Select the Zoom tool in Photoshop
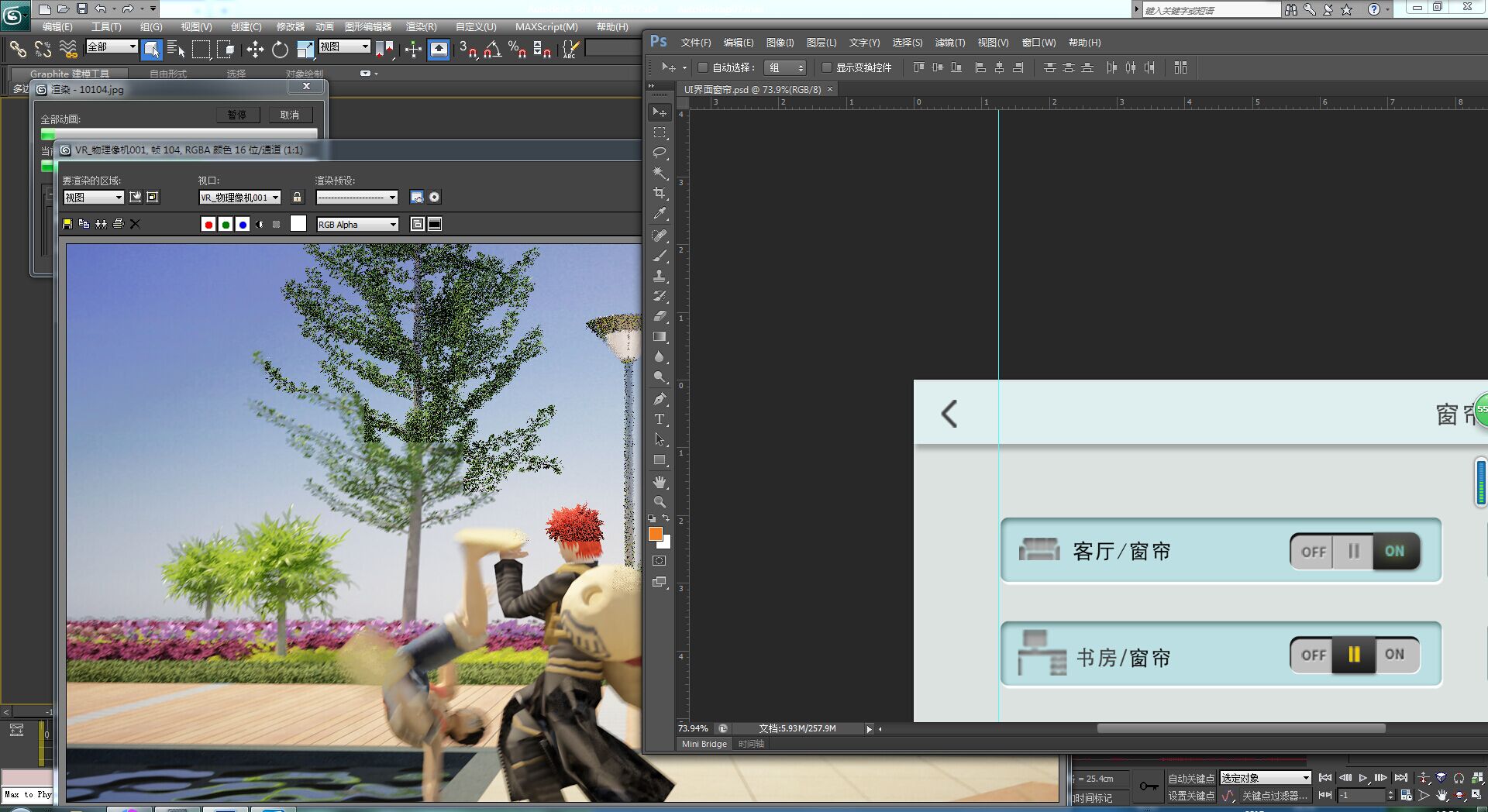The image size is (1488, 812). (x=660, y=502)
